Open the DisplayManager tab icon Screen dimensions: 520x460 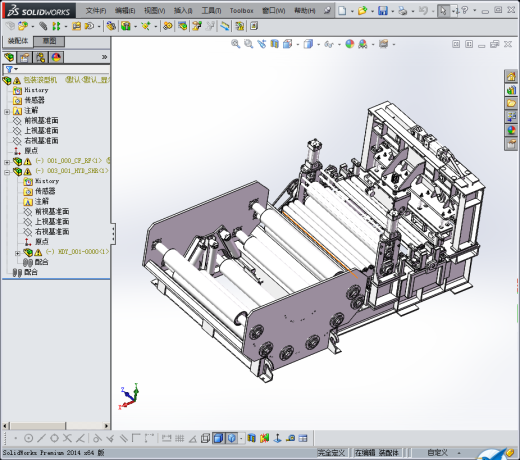coord(56,58)
